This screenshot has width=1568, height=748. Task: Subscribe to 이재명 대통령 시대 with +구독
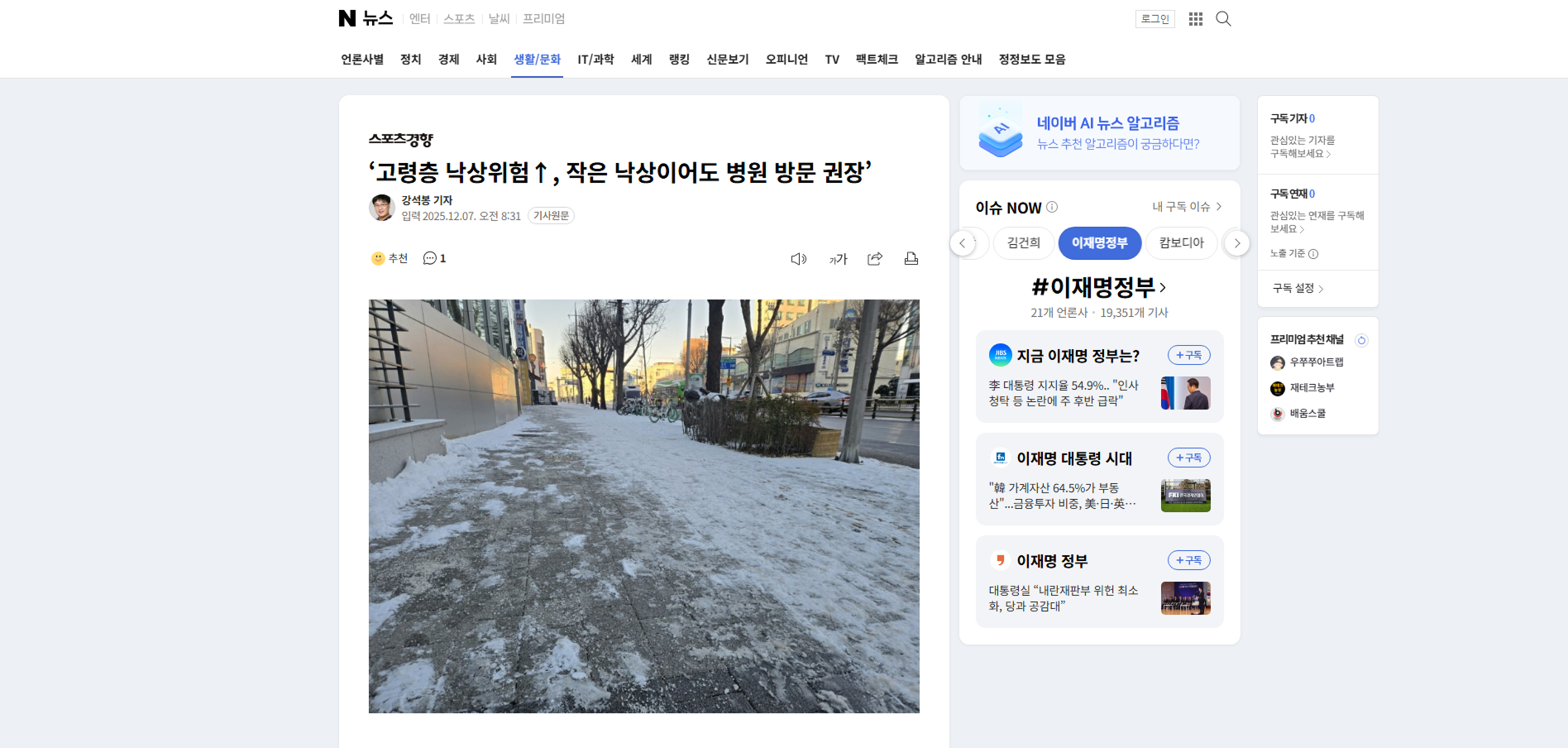click(x=1189, y=458)
